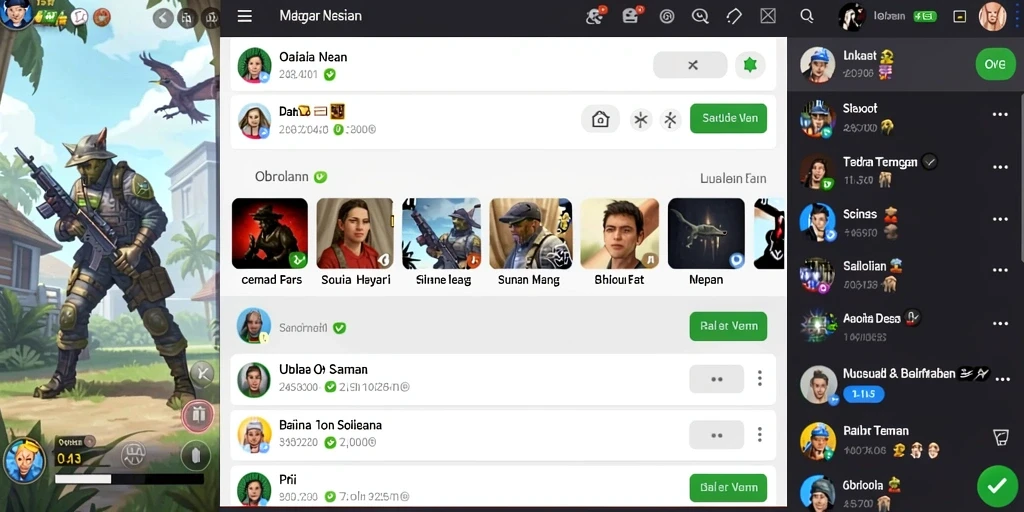Open the hamburger menu beside Magar Nesian
This screenshot has width=1024, height=512.
tap(244, 16)
